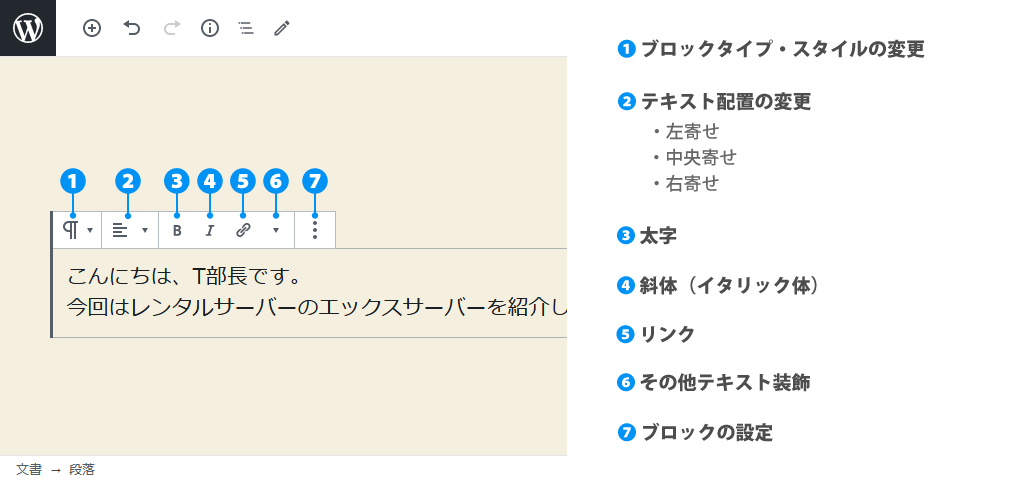Show content structure info
This screenshot has width=1024, height=480.
click(x=210, y=28)
